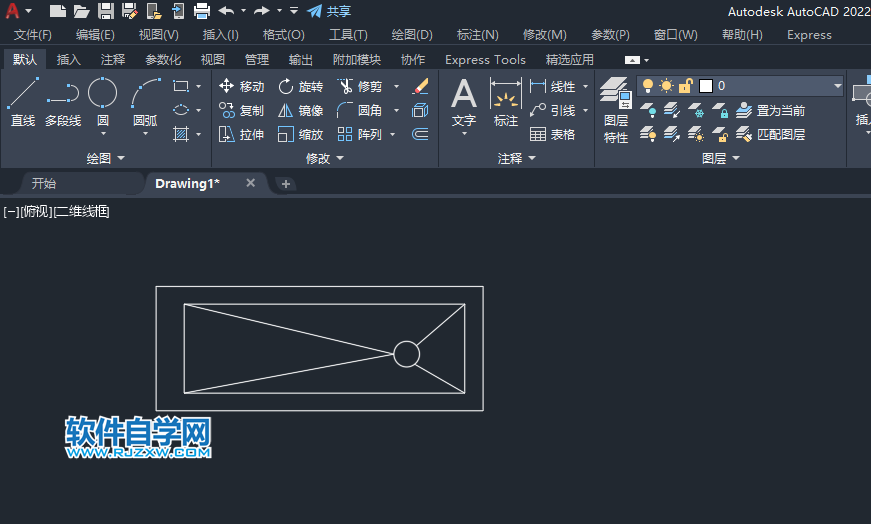Toggle the layer 0 lock padlock
The height and width of the screenshot is (524, 871).
pos(685,86)
